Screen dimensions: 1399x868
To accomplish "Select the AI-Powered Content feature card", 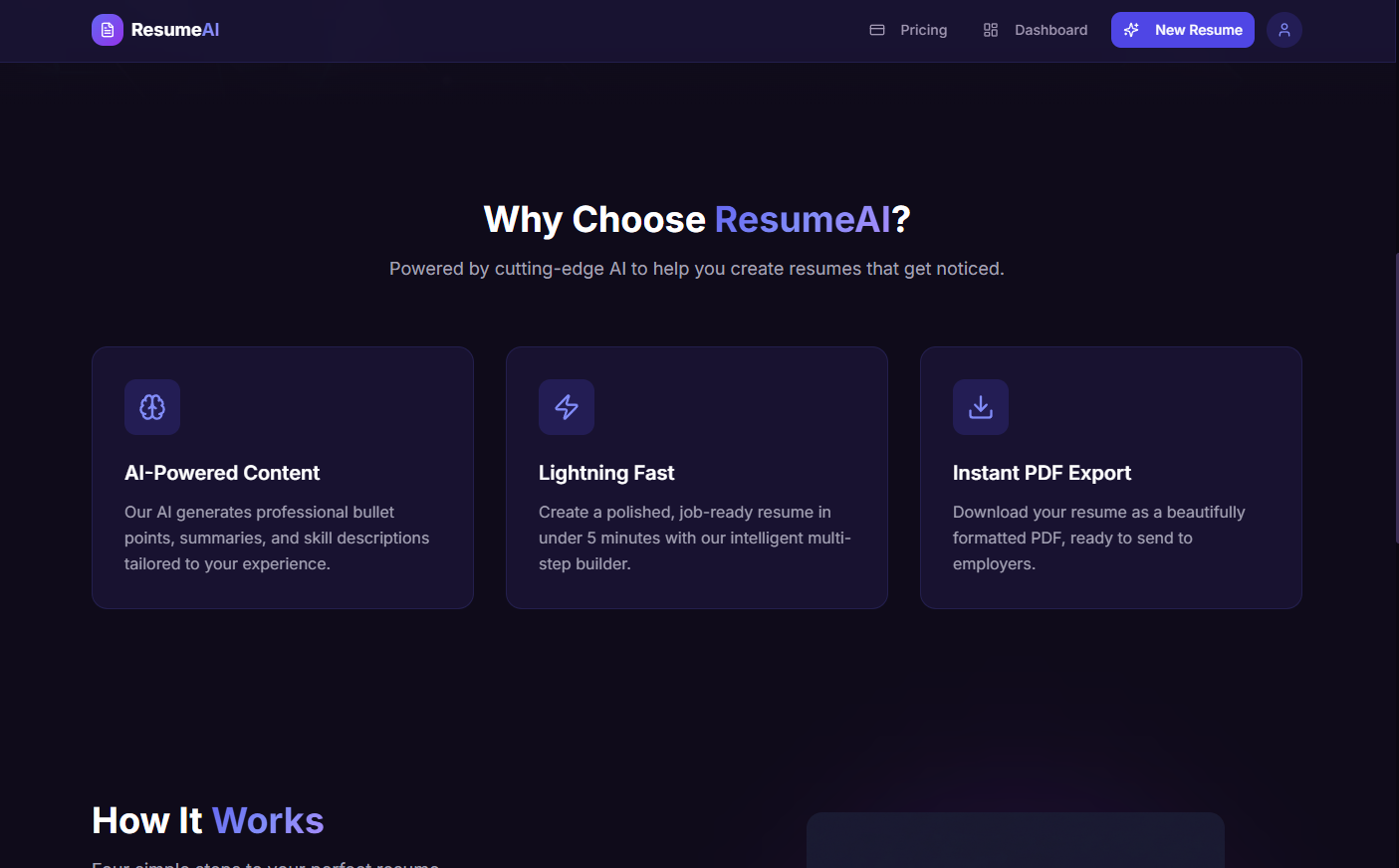I will 282,478.
